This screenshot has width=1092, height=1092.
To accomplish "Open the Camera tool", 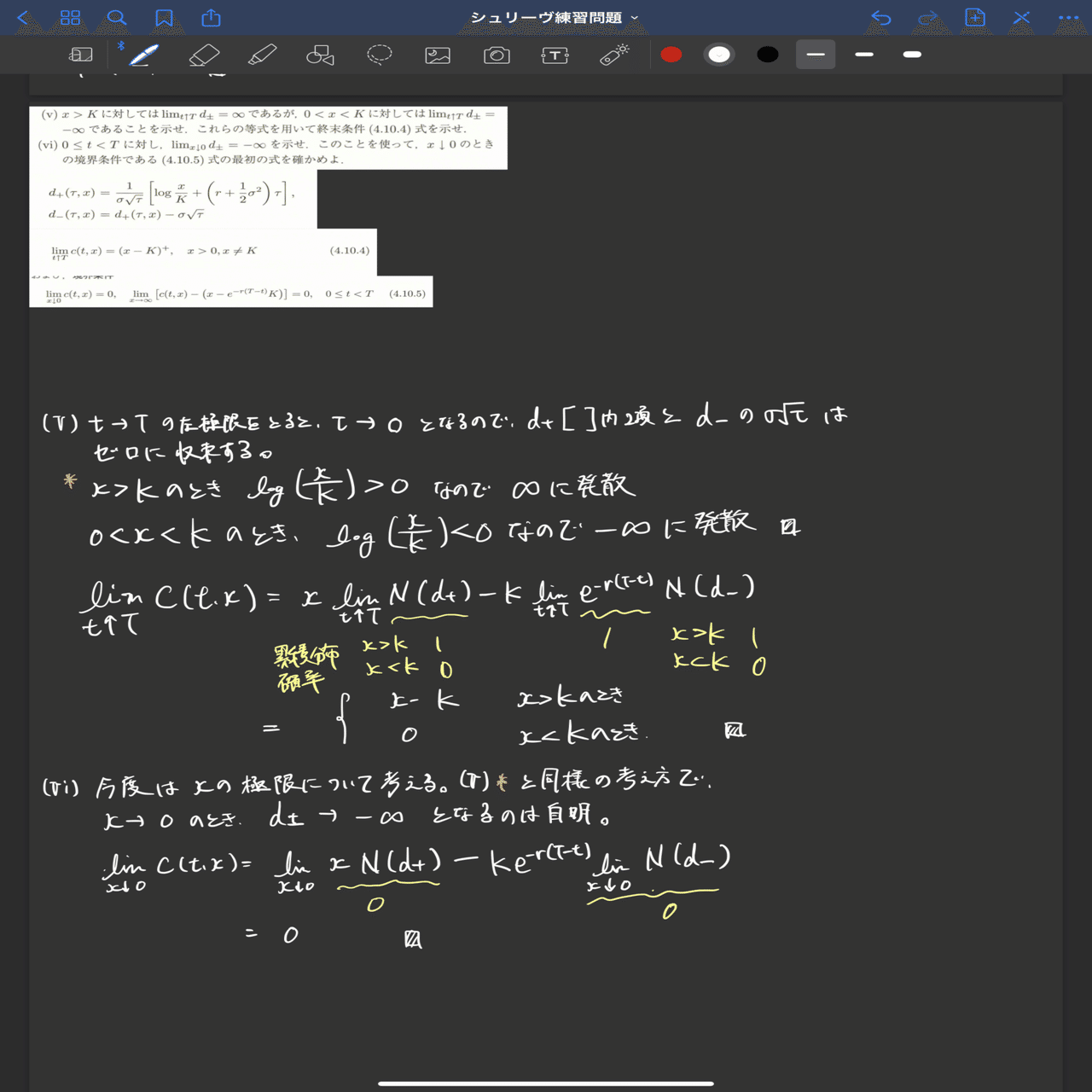I will pos(497,55).
